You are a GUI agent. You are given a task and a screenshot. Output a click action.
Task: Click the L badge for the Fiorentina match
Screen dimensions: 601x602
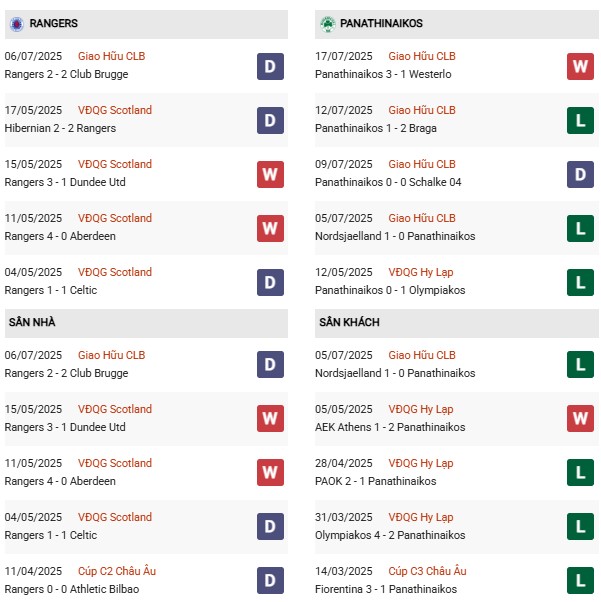(580, 581)
